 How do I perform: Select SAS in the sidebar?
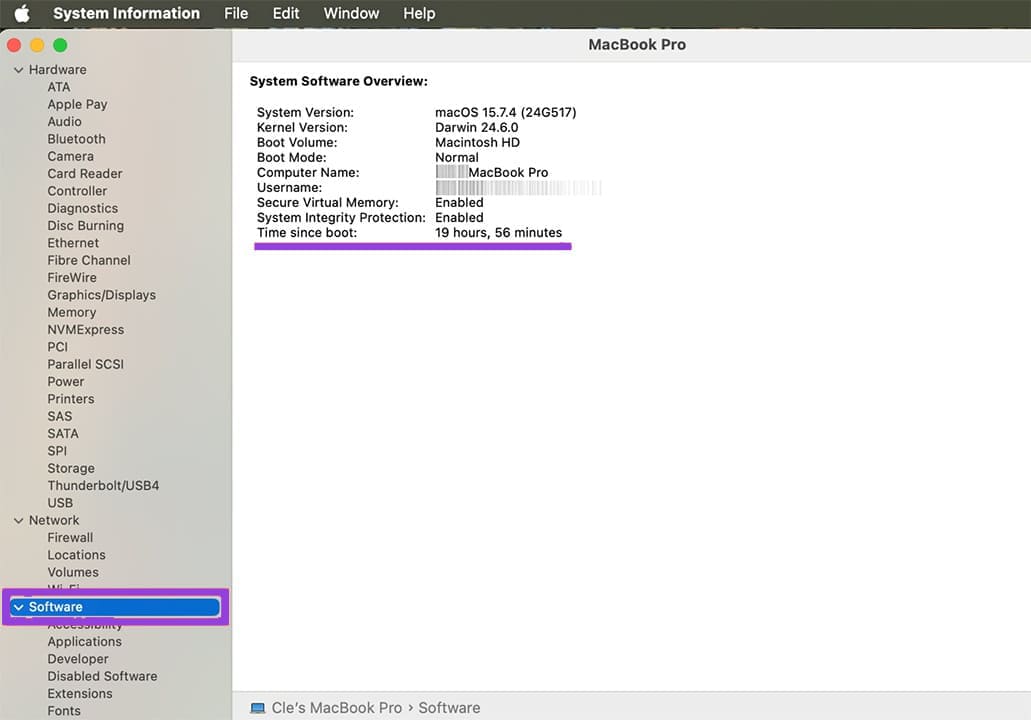pyautogui.click(x=59, y=416)
